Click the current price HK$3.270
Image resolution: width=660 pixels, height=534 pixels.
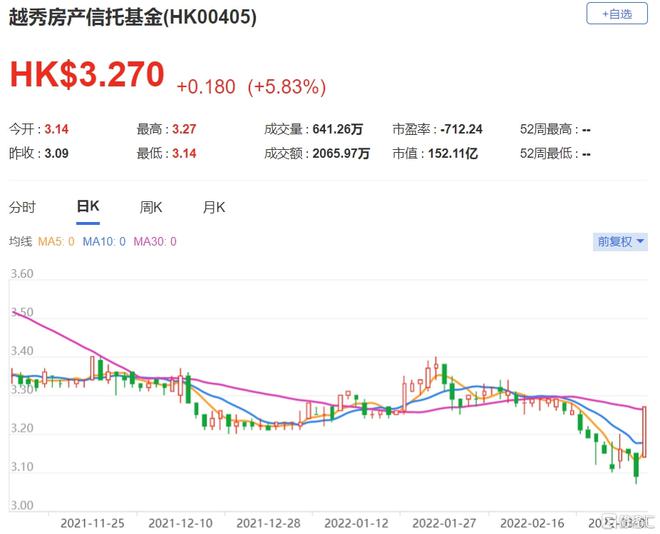click(x=87, y=74)
